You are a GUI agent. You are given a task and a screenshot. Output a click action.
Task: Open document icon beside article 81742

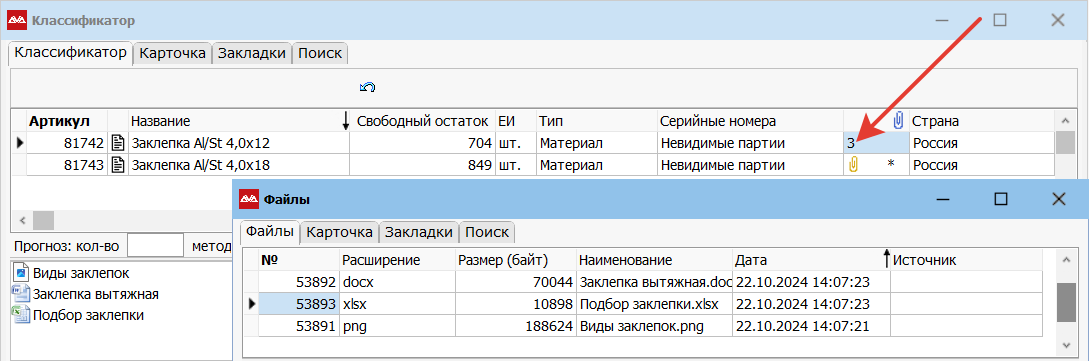[118, 144]
